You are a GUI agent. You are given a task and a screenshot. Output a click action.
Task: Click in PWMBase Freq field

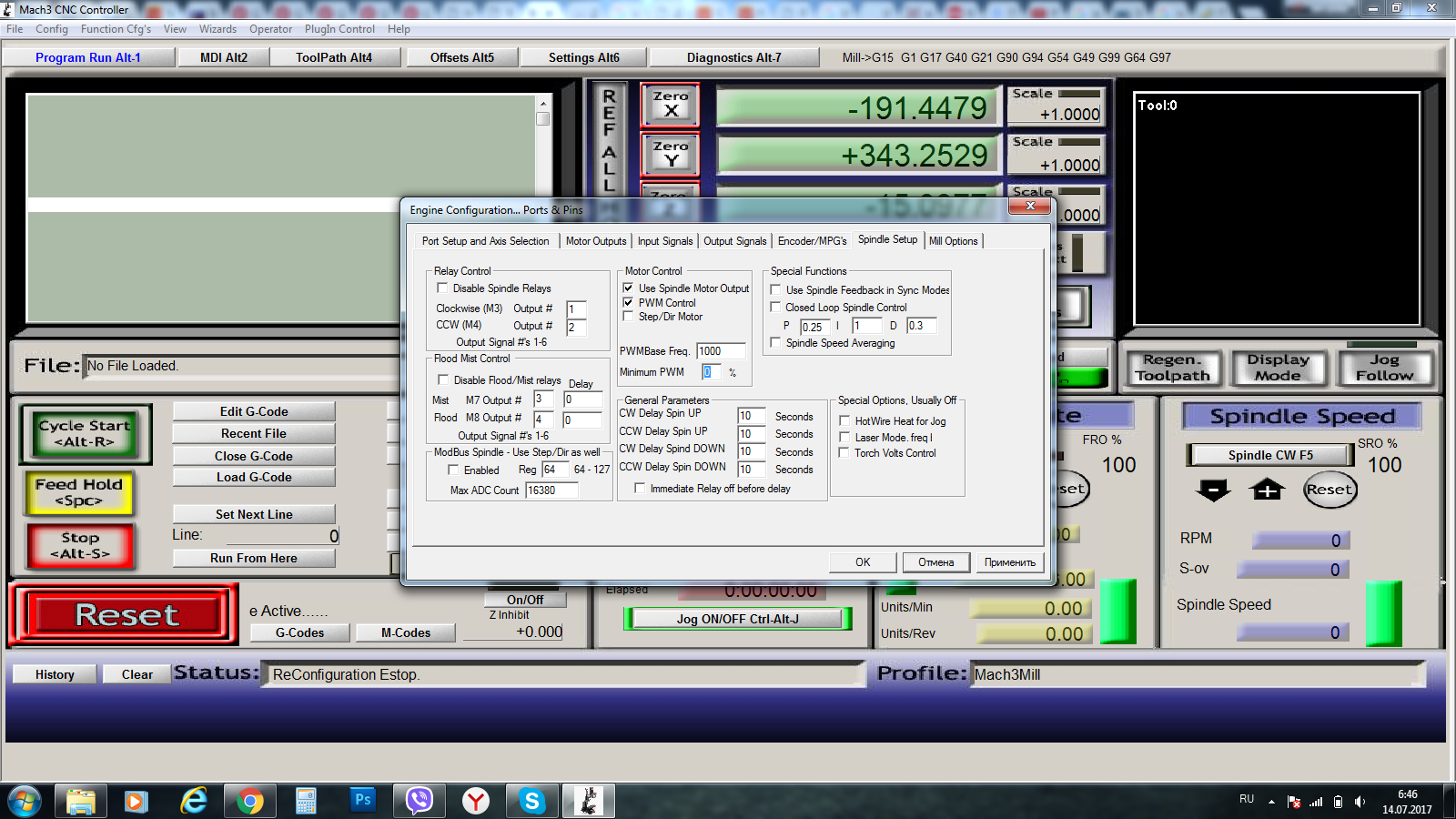coord(721,350)
